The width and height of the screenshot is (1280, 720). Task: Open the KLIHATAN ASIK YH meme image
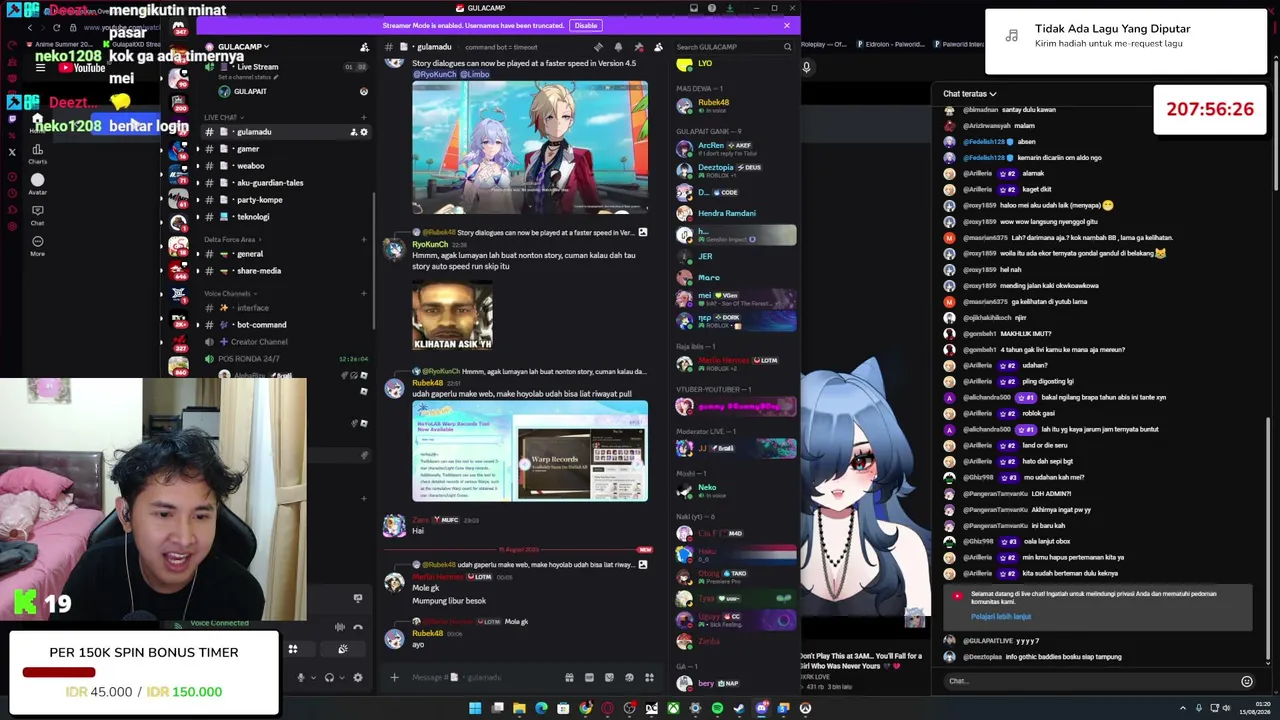click(452, 314)
